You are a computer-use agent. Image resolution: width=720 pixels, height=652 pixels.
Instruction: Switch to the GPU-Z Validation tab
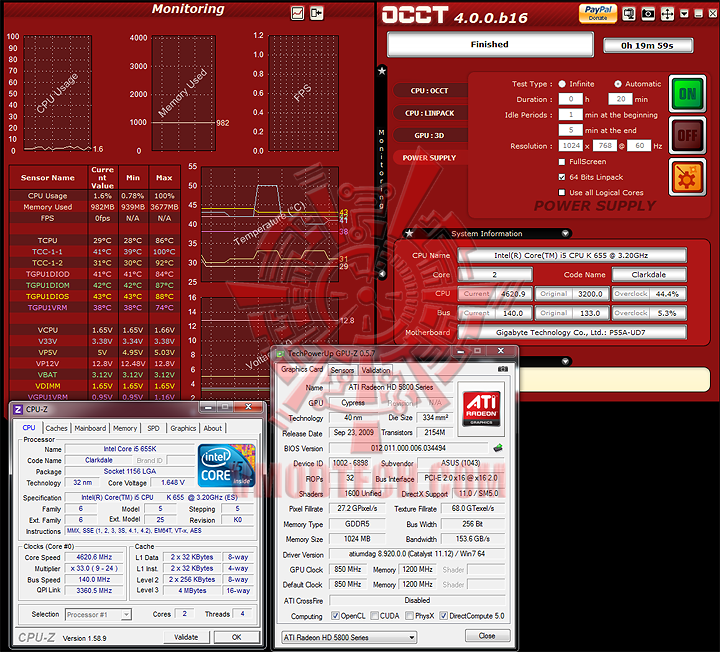(376, 370)
